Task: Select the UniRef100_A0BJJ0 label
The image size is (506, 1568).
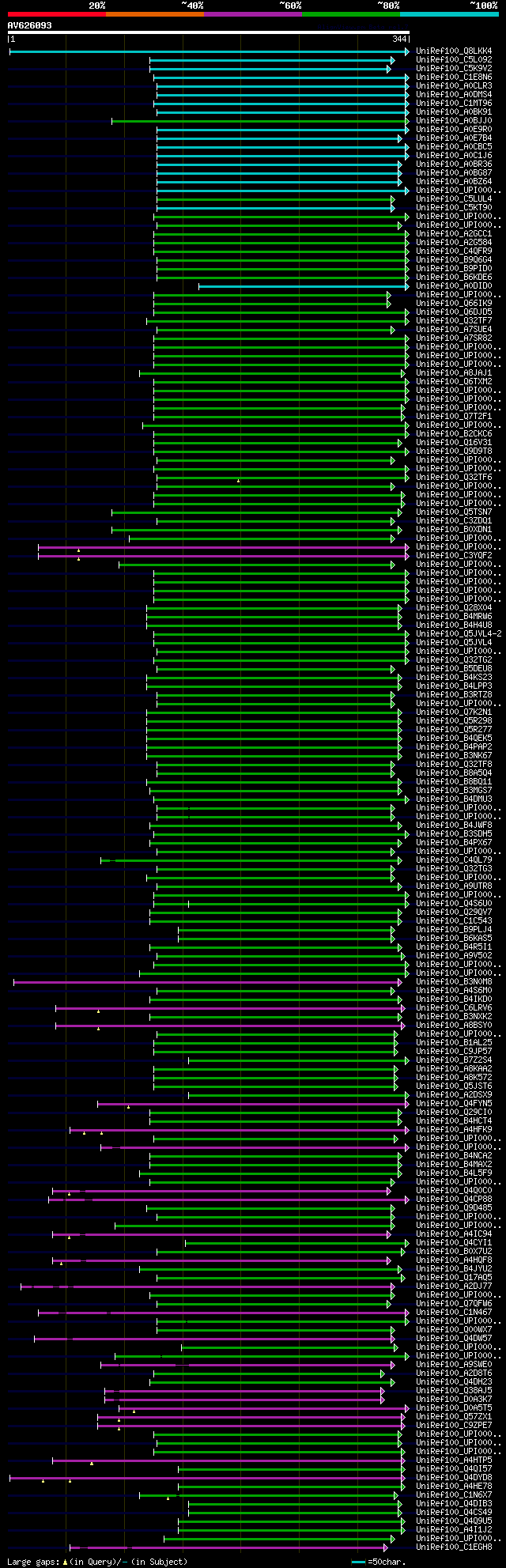Action: click(454, 121)
